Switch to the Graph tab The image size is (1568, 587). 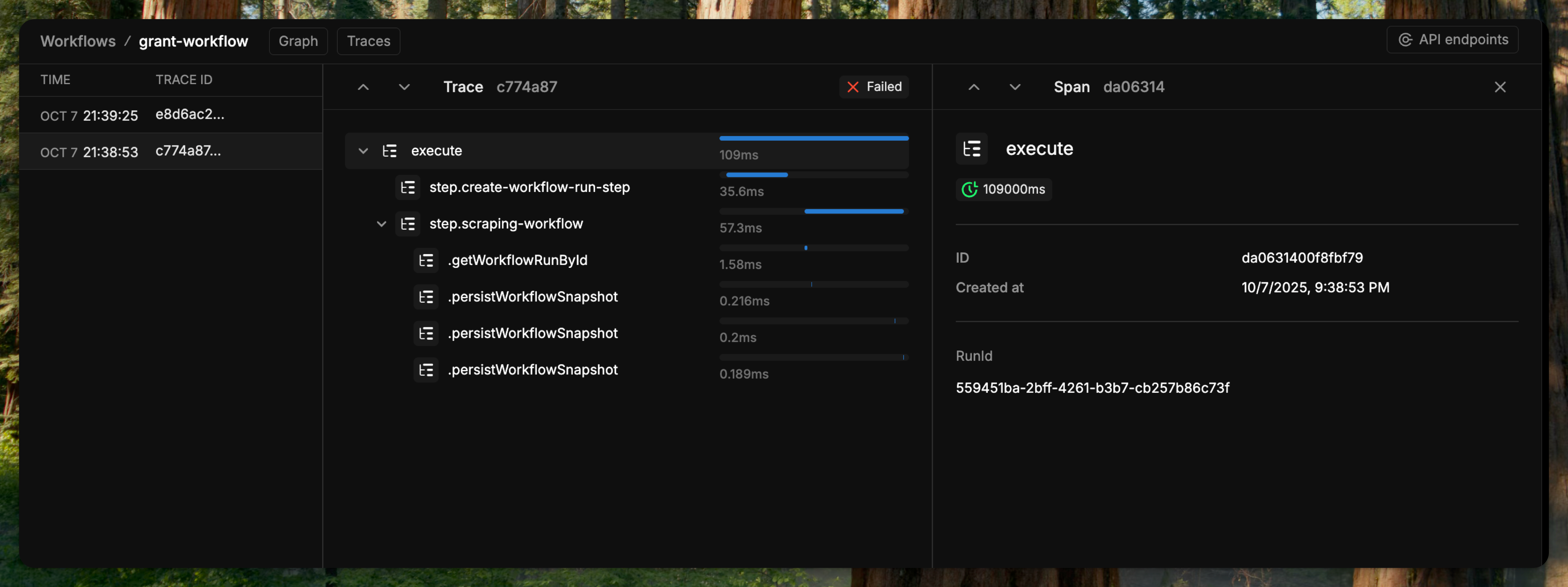(x=298, y=41)
